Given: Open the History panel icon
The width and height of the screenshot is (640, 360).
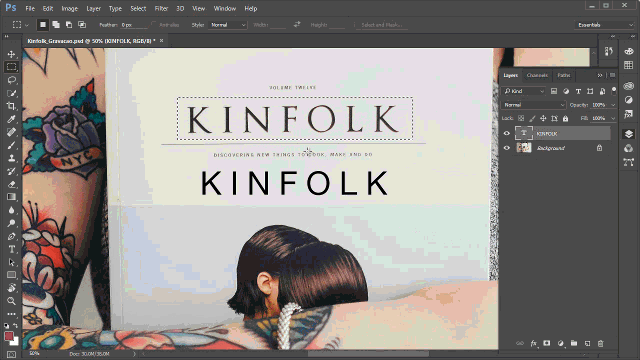Looking at the screenshot, I should click(609, 51).
